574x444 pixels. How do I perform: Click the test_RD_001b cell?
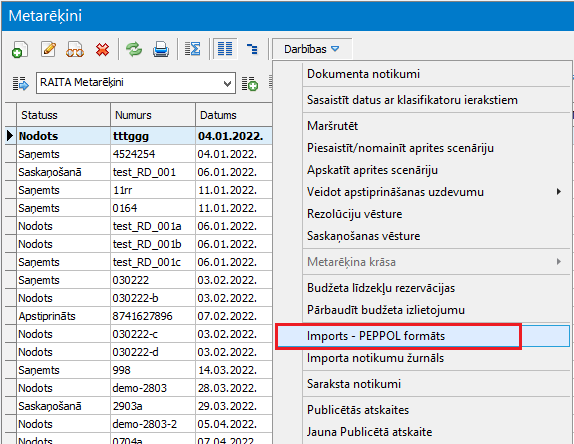(x=153, y=244)
